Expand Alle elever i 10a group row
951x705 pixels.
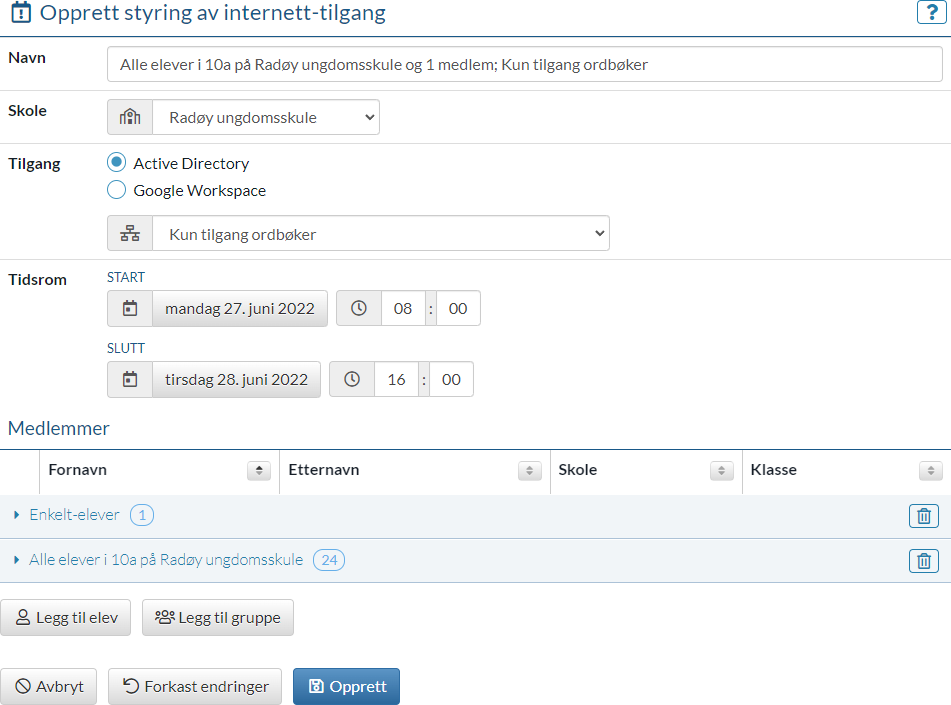(x=17, y=560)
